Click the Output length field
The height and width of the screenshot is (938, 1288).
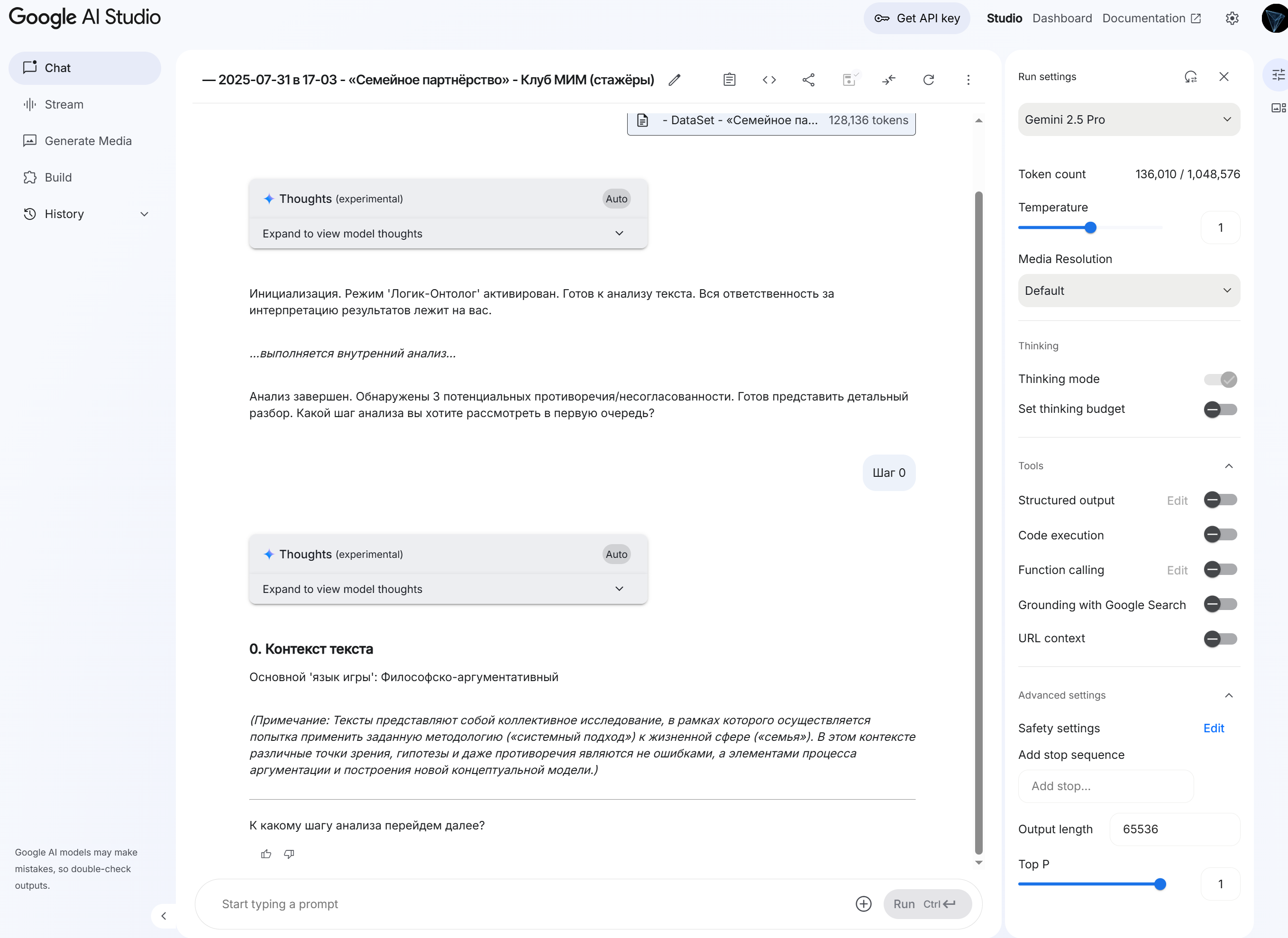tap(1174, 829)
